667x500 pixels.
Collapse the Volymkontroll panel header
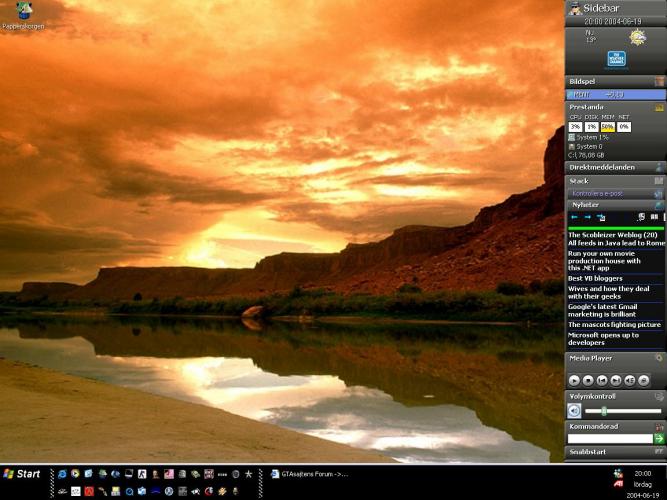[x=615, y=396]
